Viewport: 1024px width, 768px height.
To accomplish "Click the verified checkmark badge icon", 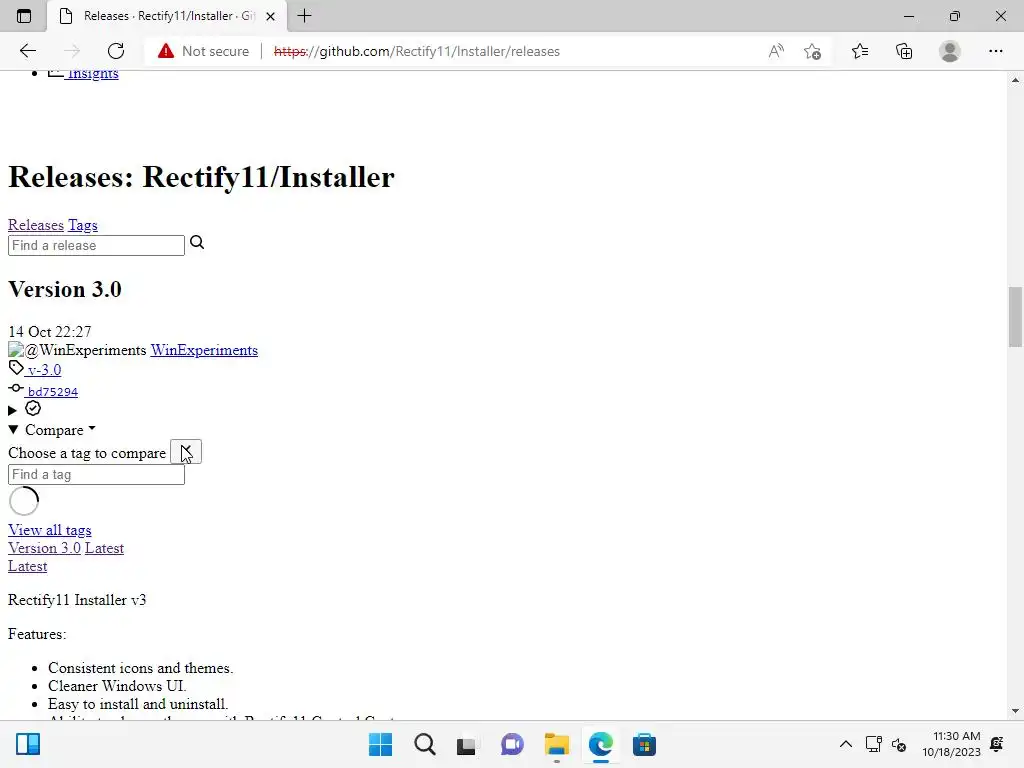I will coord(33,409).
